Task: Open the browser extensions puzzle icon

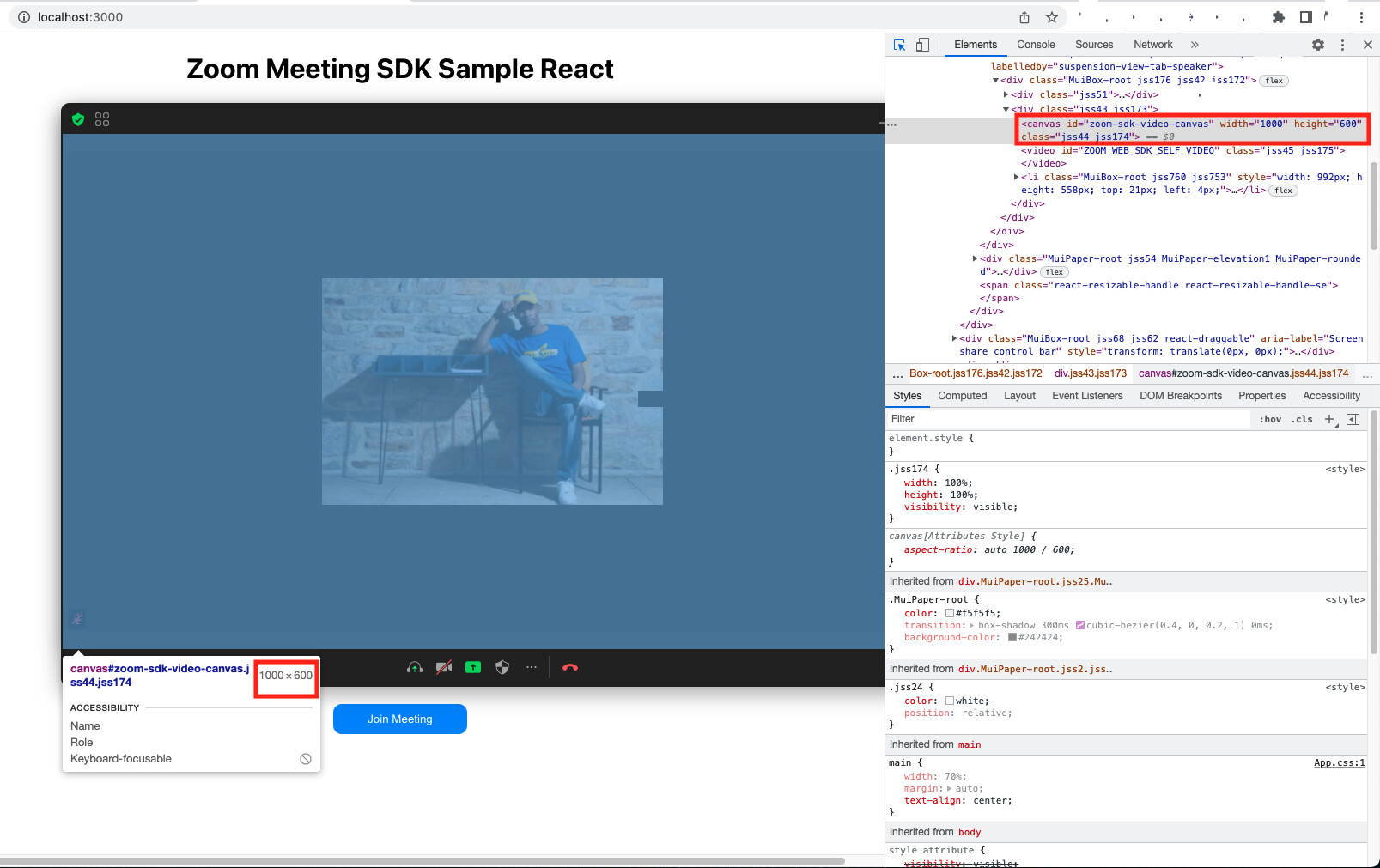Action: point(1279,17)
